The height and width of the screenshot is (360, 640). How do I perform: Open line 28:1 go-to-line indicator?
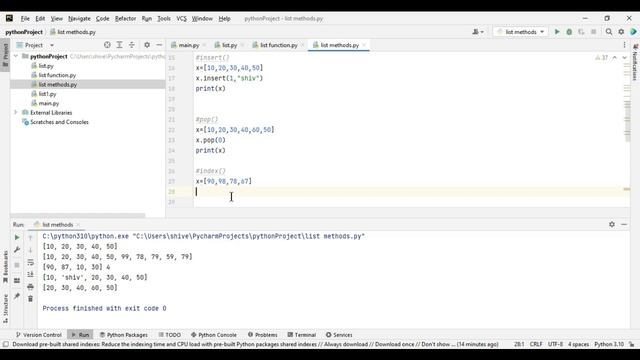519,344
